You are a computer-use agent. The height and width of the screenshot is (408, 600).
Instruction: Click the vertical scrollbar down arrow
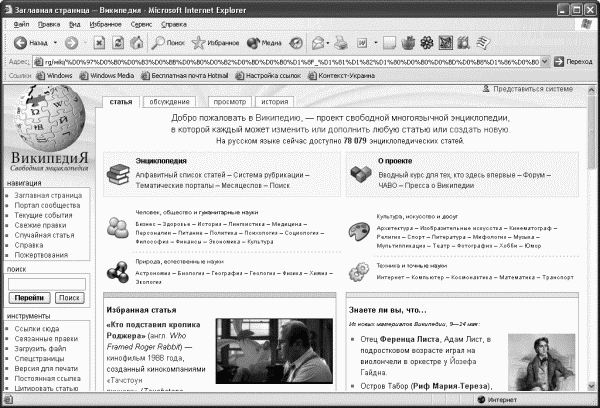pyautogui.click(x=592, y=386)
